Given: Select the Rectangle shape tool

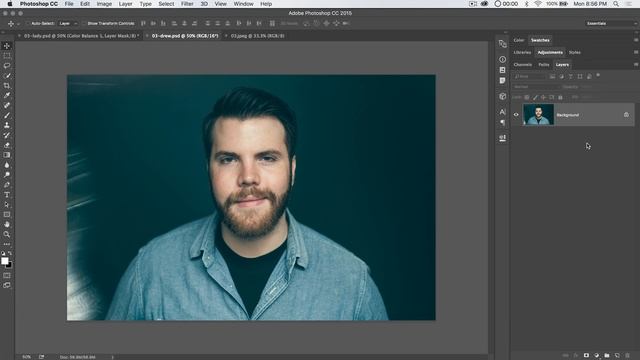Looking at the screenshot, I should click(7, 215).
